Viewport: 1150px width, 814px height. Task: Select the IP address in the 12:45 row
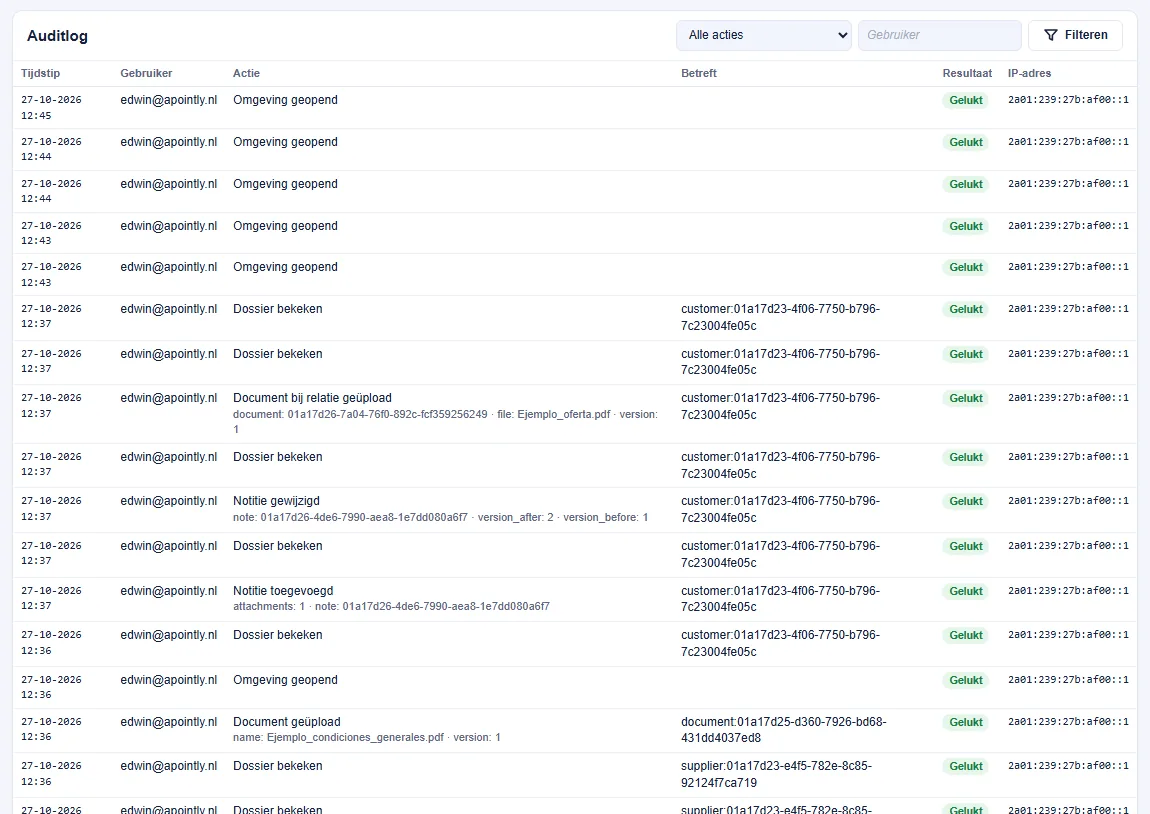tap(1068, 100)
